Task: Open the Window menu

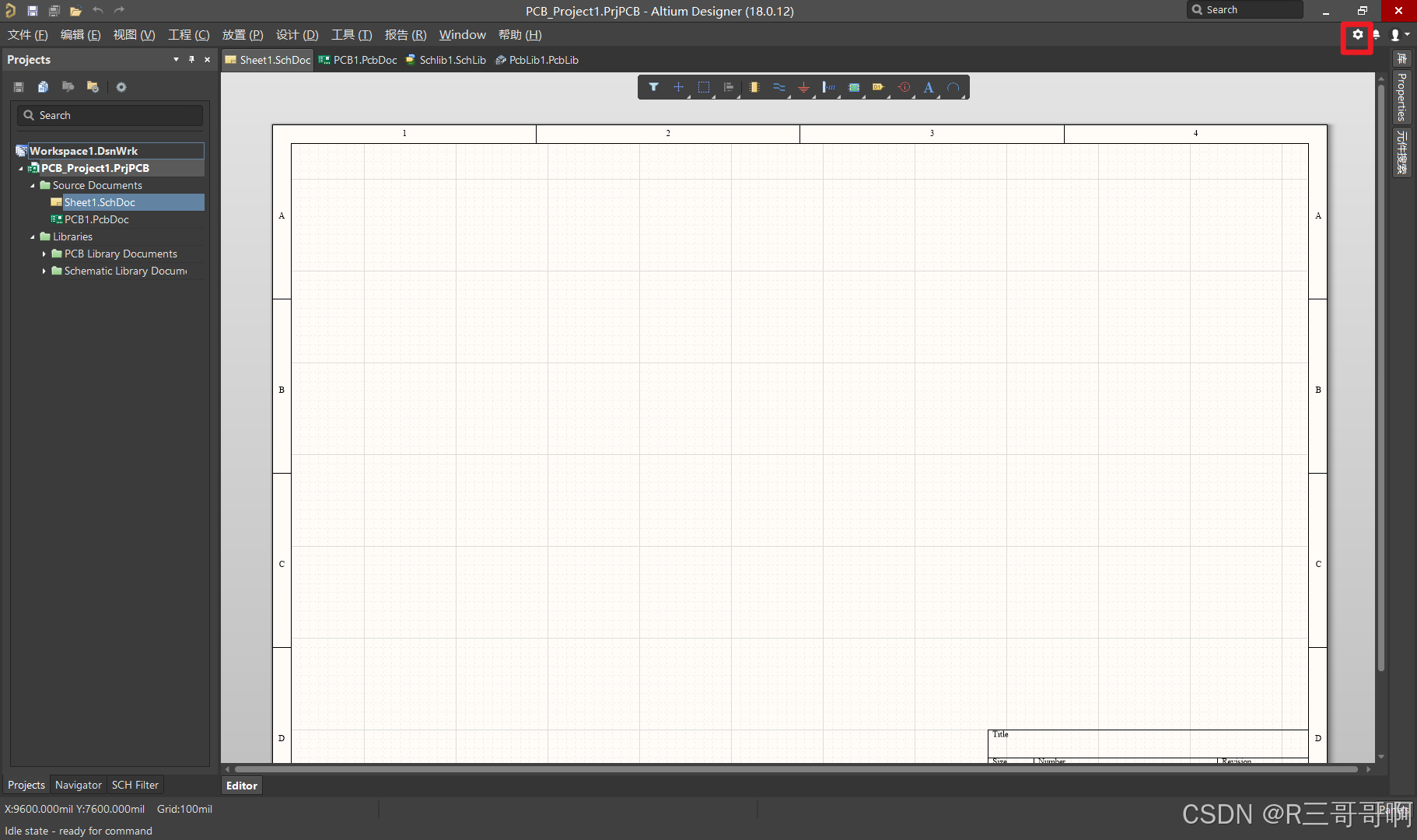Action: (x=462, y=35)
